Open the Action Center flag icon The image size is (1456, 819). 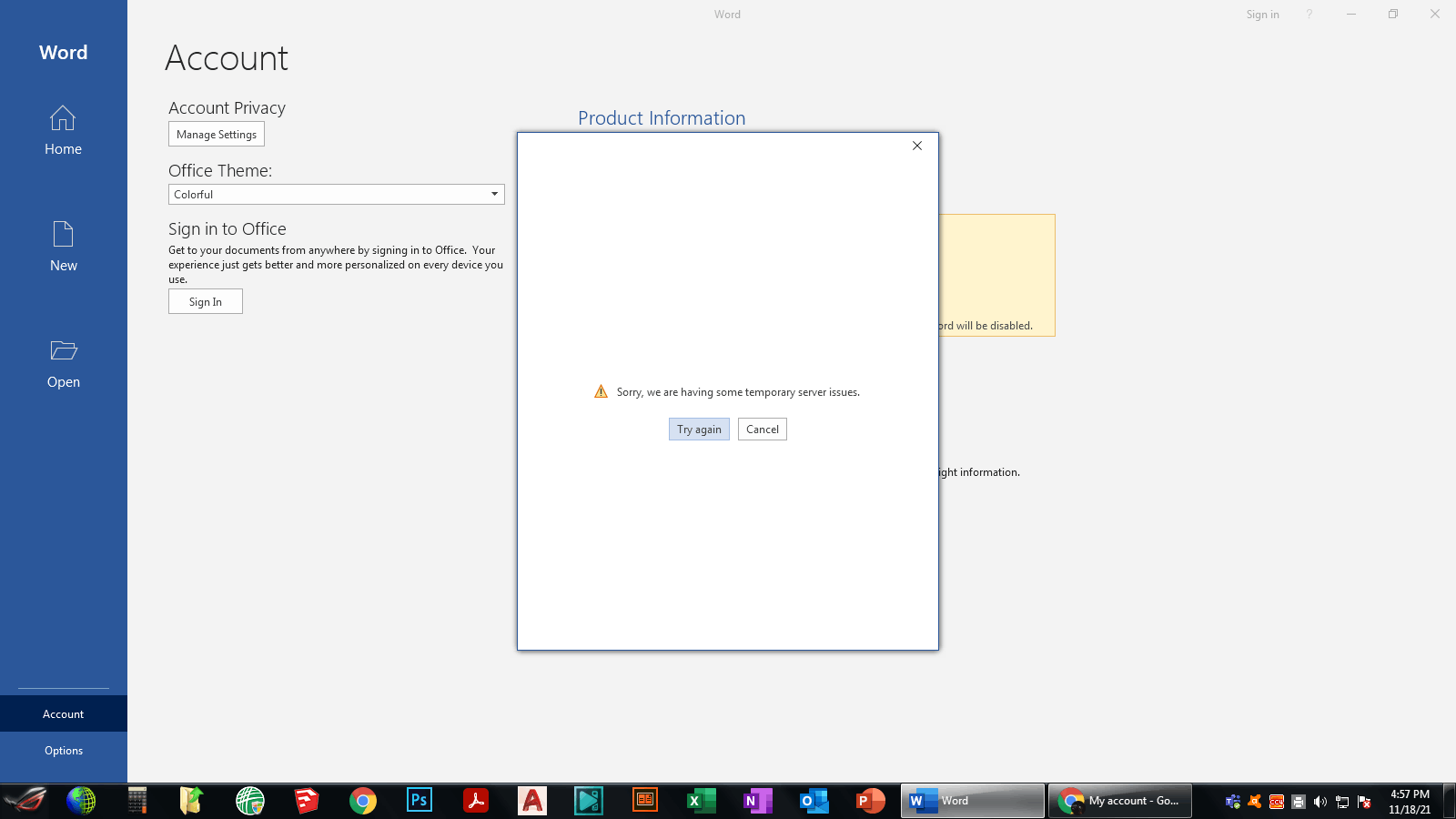click(1364, 802)
